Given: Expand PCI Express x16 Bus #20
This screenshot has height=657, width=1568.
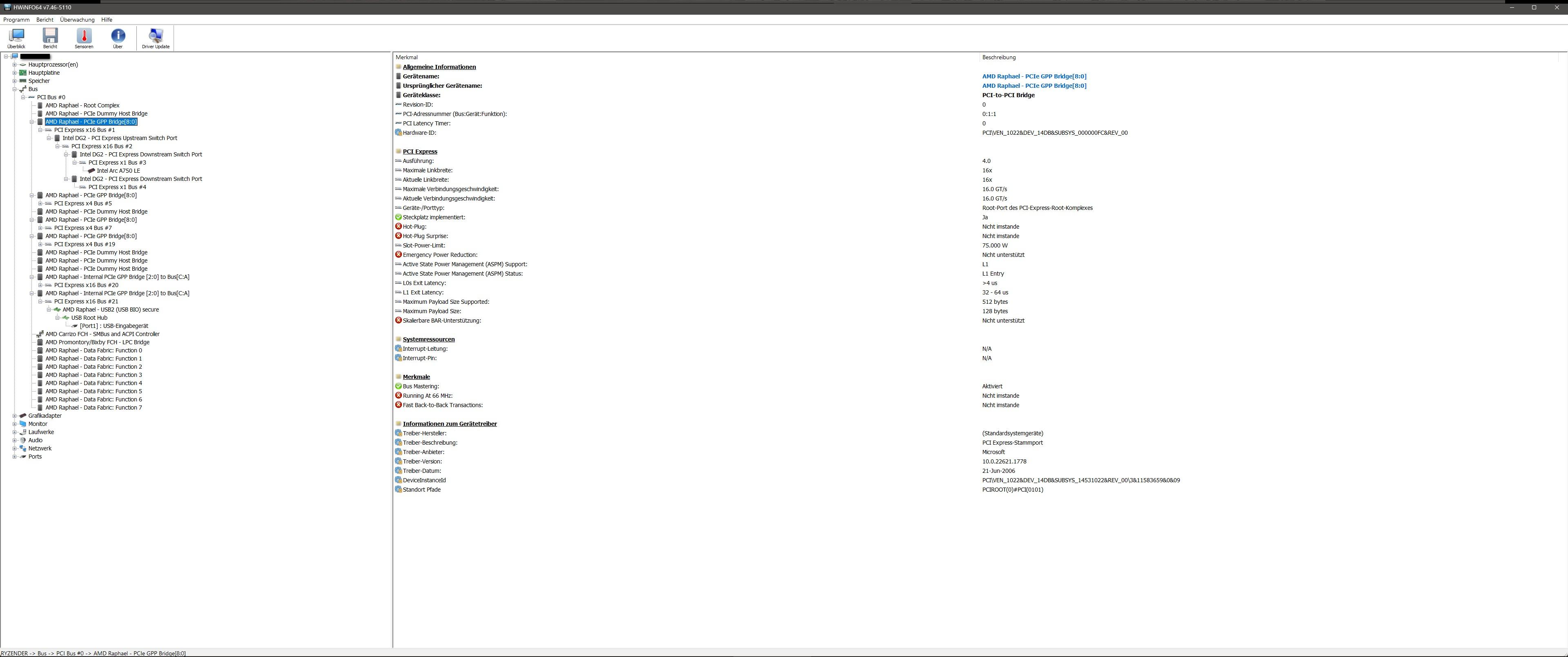Looking at the screenshot, I should (40, 285).
